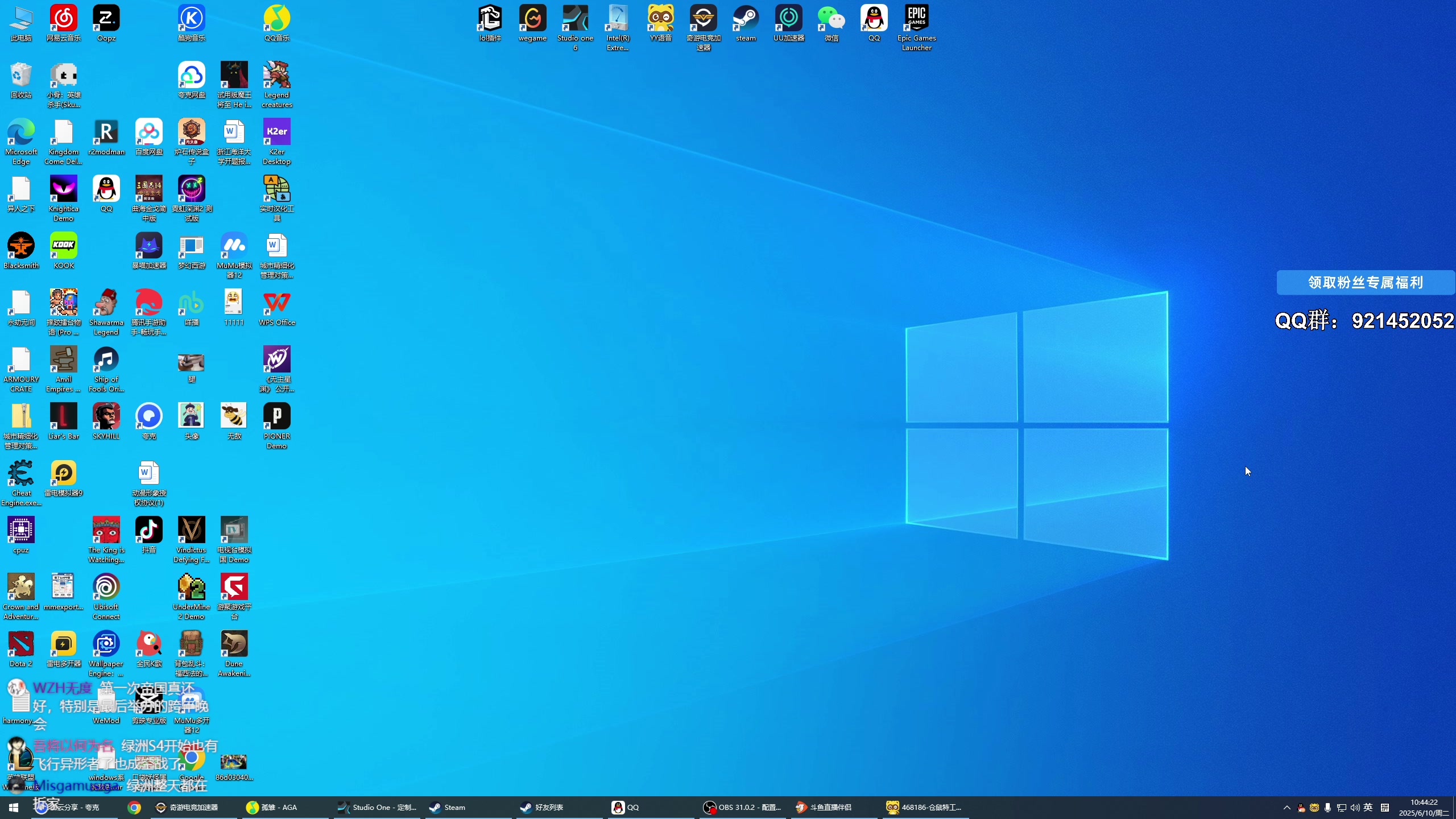Viewport: 1456px width, 819px height.
Task: Open MuMu模拟器12 desktop icon
Action: point(234,256)
